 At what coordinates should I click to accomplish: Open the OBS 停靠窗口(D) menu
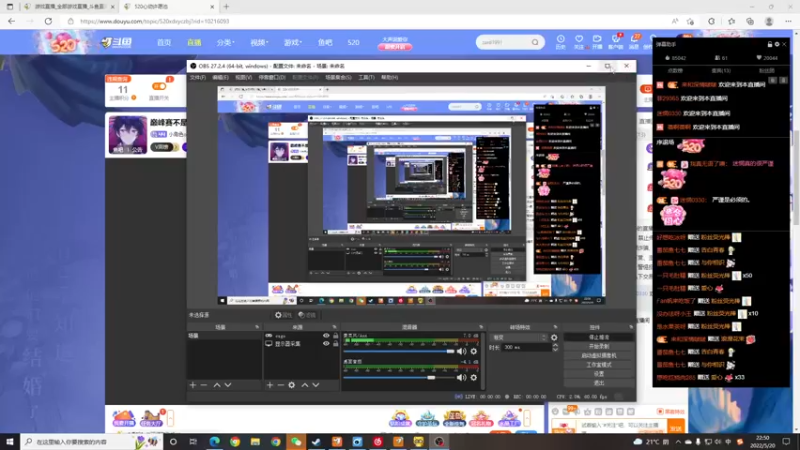pos(272,78)
